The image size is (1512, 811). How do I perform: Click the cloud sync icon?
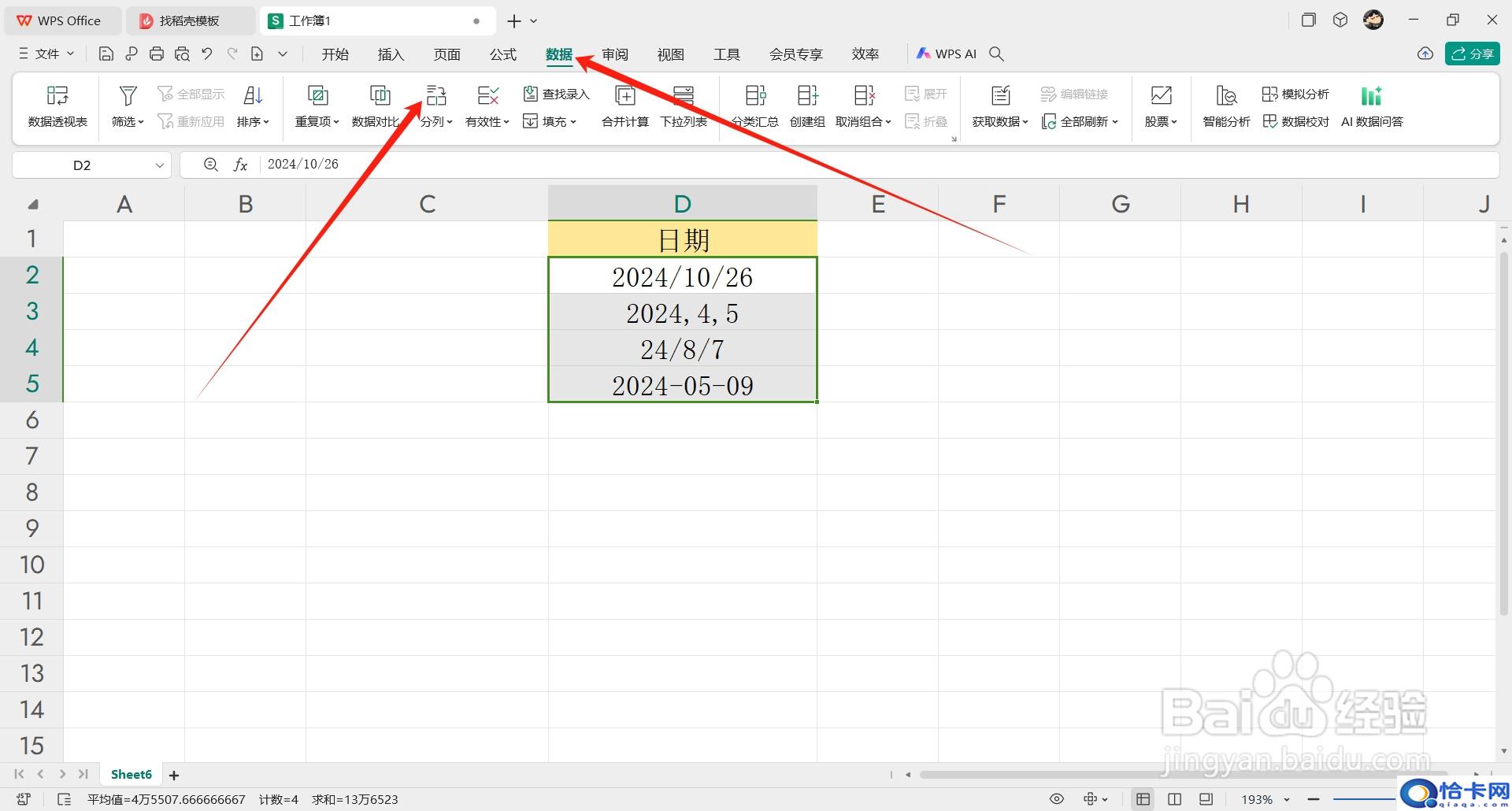tap(1425, 54)
